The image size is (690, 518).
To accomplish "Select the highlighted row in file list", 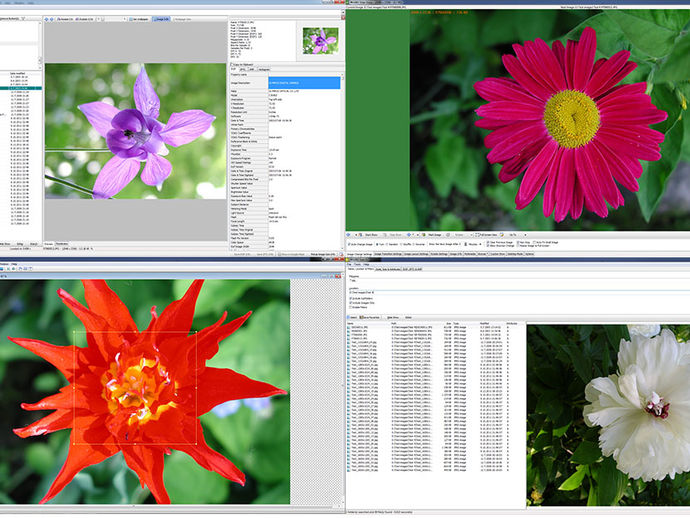I will click(x=21, y=88).
